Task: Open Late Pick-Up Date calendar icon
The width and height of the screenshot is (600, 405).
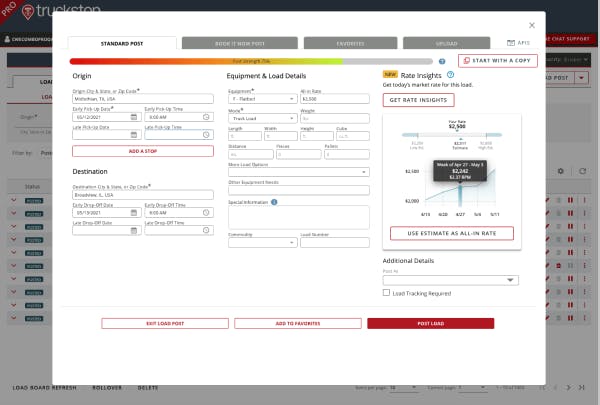Action: (x=135, y=134)
